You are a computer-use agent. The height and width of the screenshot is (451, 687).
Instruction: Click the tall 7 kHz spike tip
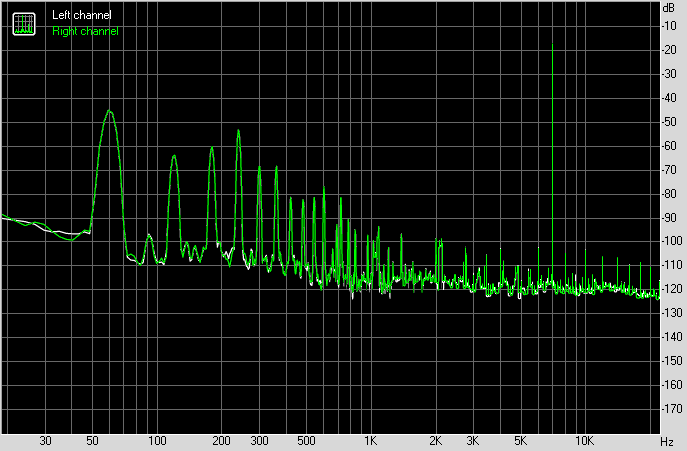pyautogui.click(x=552, y=45)
